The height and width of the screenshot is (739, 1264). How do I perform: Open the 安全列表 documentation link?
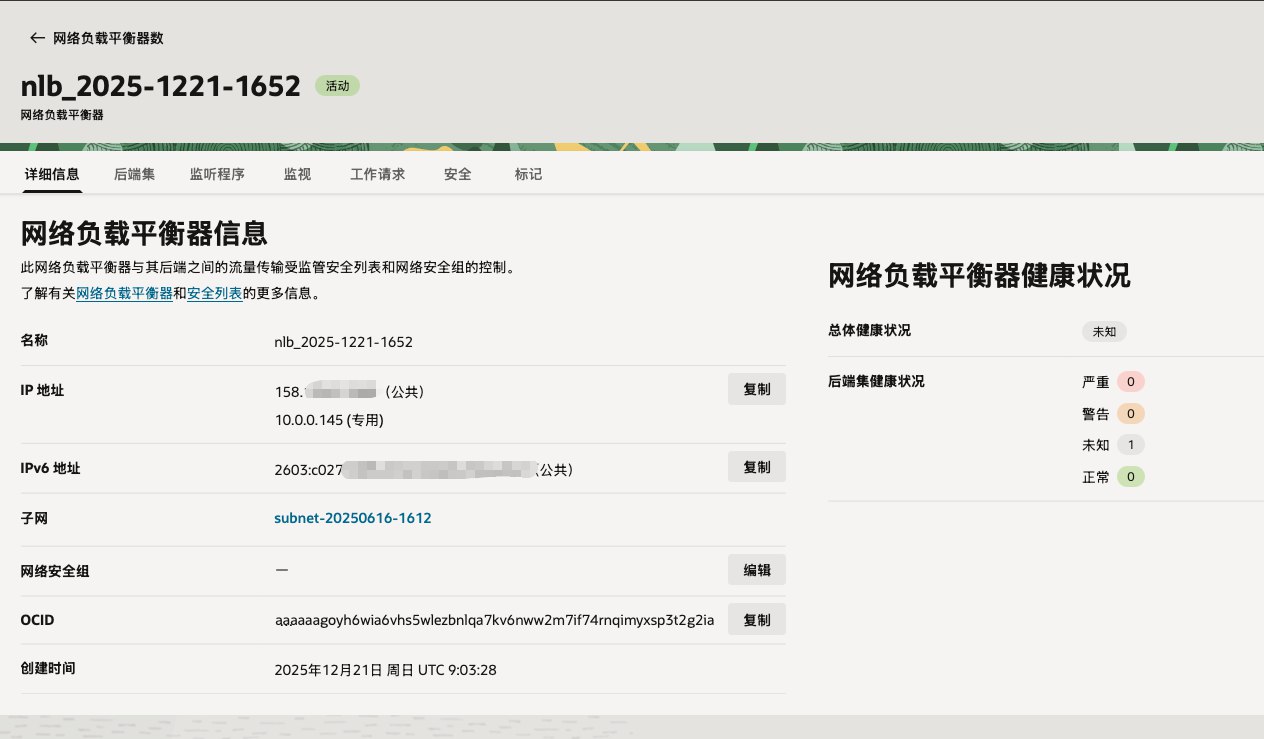[x=214, y=294]
